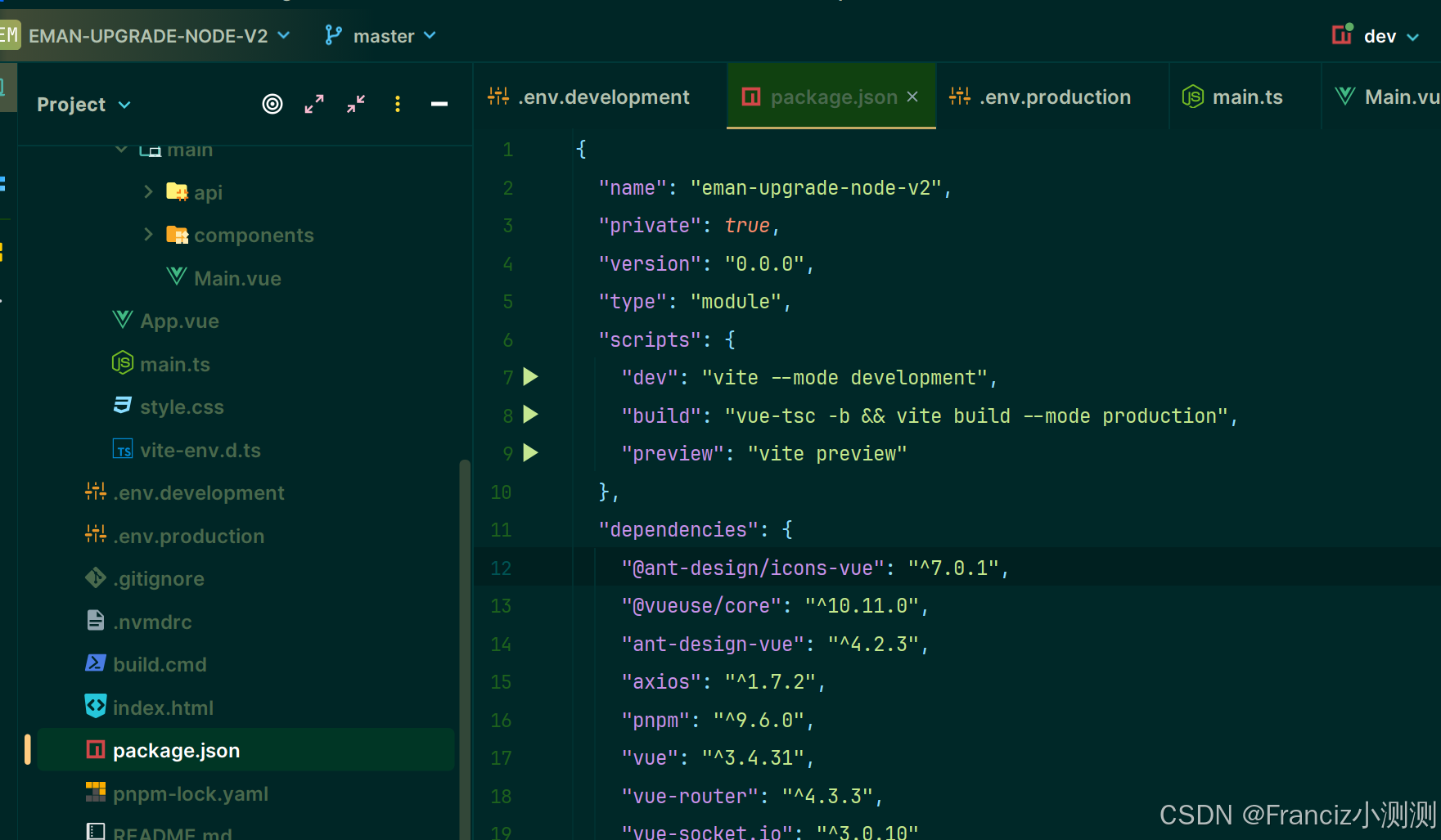Open Project panel options (three dots)
Image resolution: width=1441 pixels, height=840 pixels.
click(x=398, y=104)
